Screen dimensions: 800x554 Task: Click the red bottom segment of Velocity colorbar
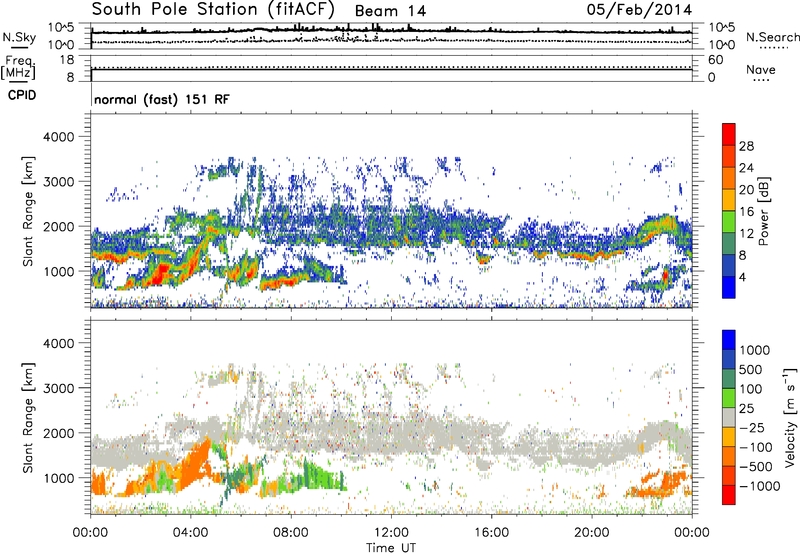click(x=729, y=495)
